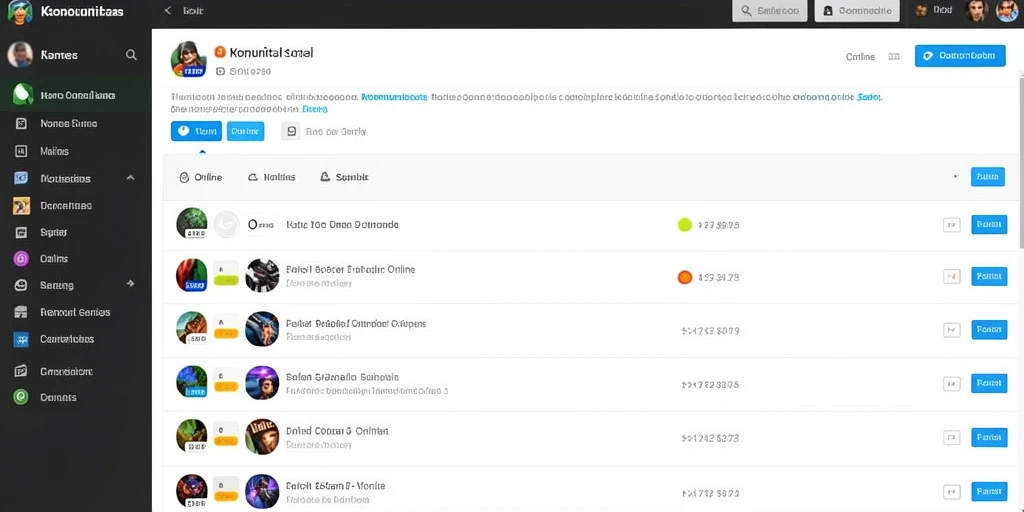Click the blue button at the tab bar's right end
Screen dimensions: 1024x512
tap(987, 176)
